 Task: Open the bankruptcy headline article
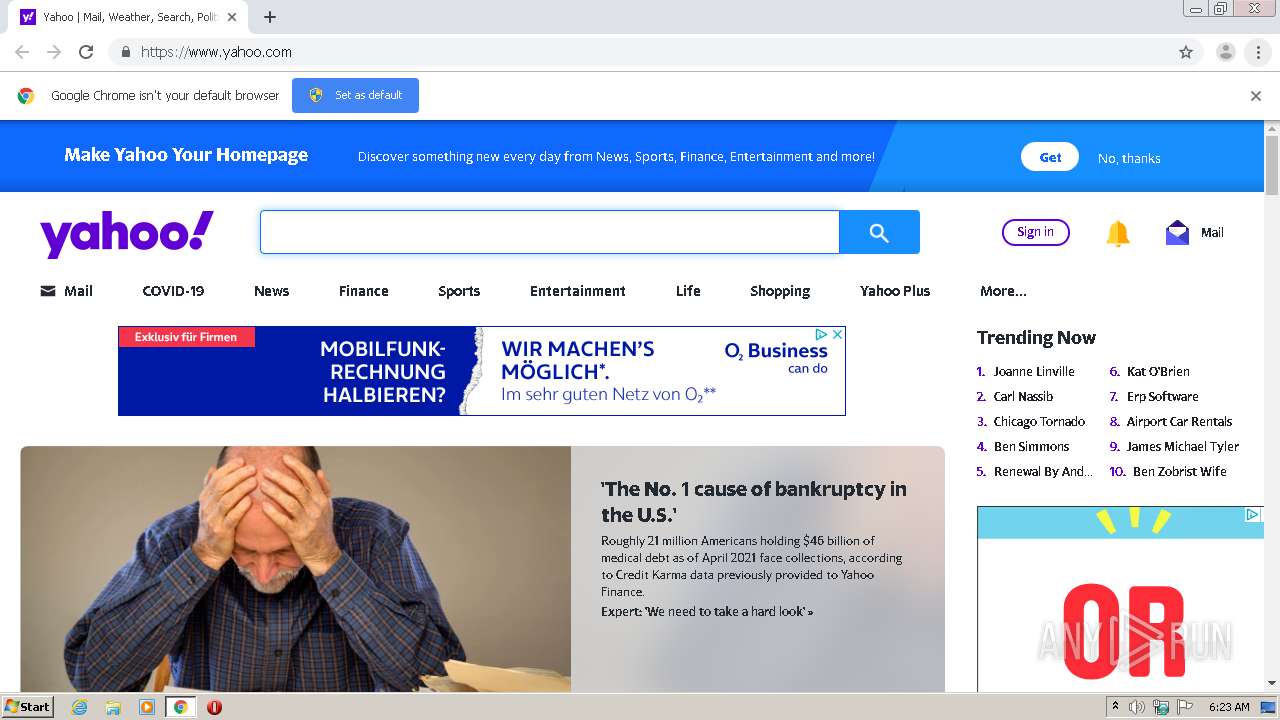pyautogui.click(x=754, y=501)
